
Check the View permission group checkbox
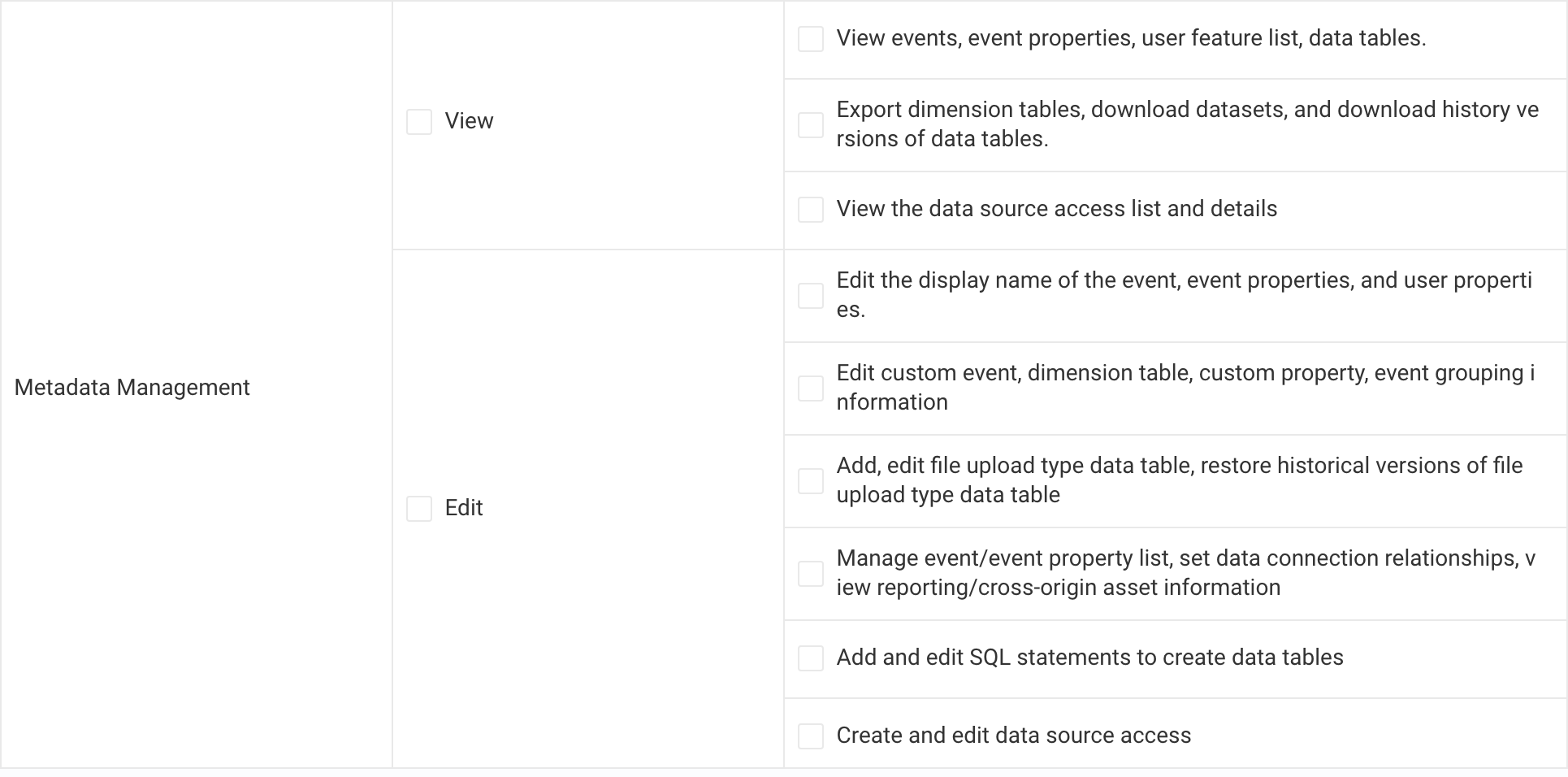pos(419,122)
